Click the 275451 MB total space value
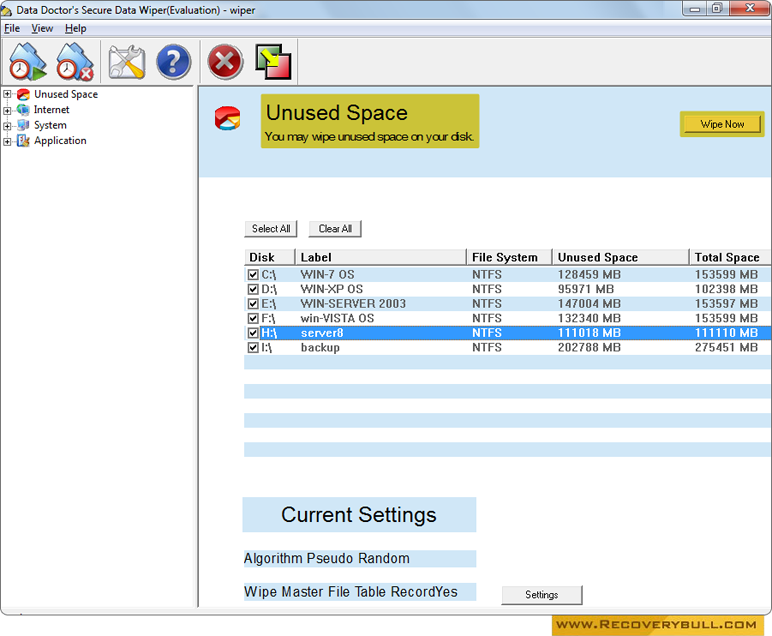The image size is (772, 636). [x=726, y=348]
